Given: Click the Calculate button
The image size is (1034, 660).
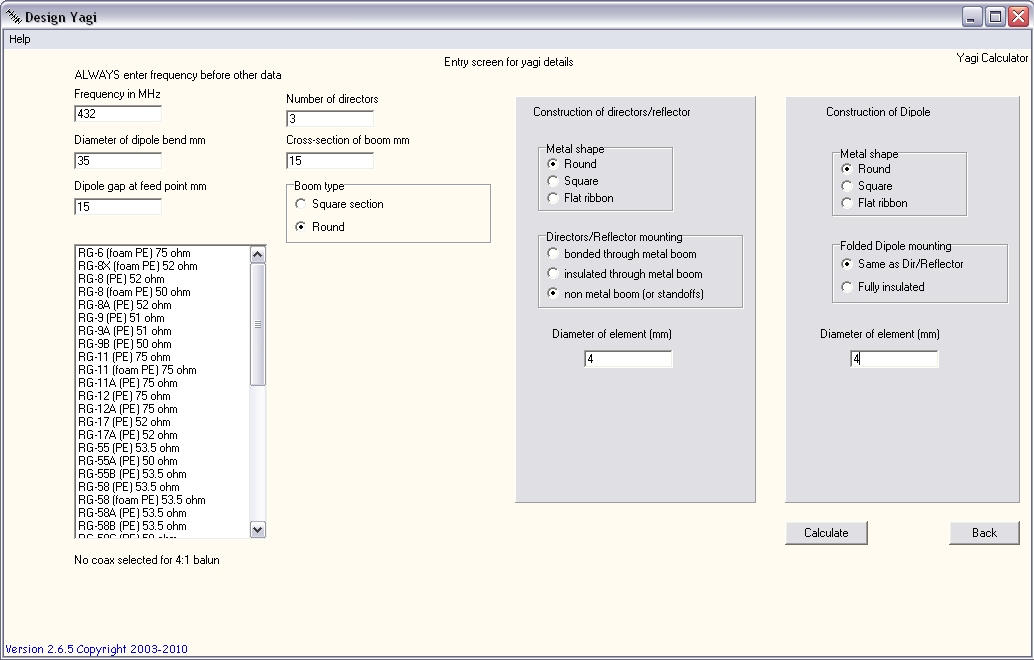Looking at the screenshot, I should pyautogui.click(x=826, y=533).
